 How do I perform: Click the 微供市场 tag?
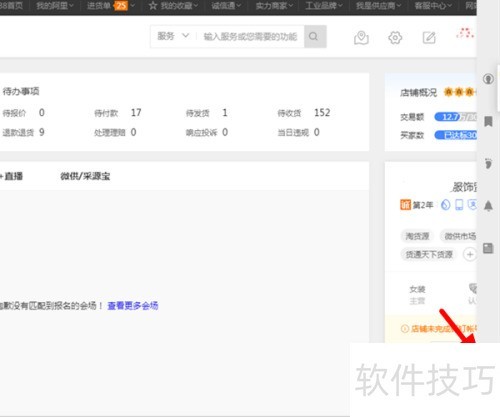[x=460, y=236]
